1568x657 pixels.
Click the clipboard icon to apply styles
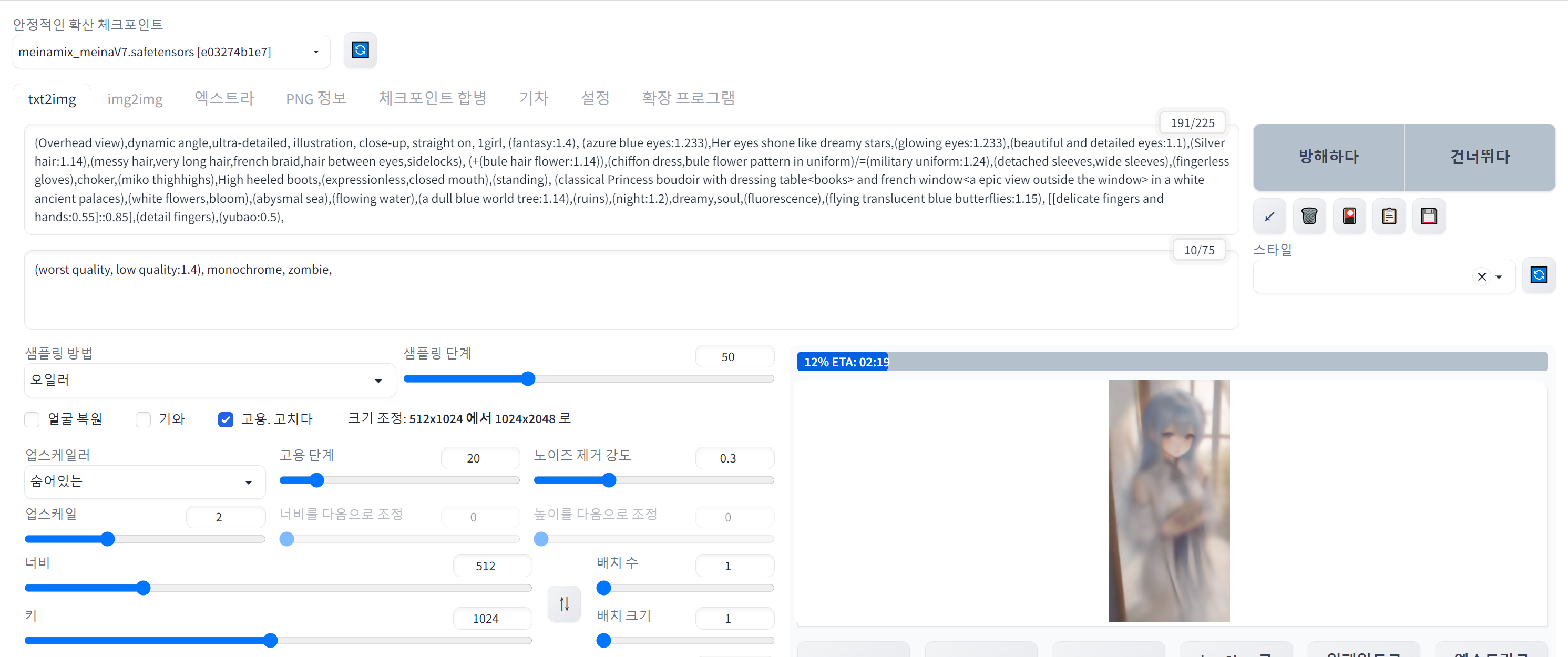tap(1389, 216)
